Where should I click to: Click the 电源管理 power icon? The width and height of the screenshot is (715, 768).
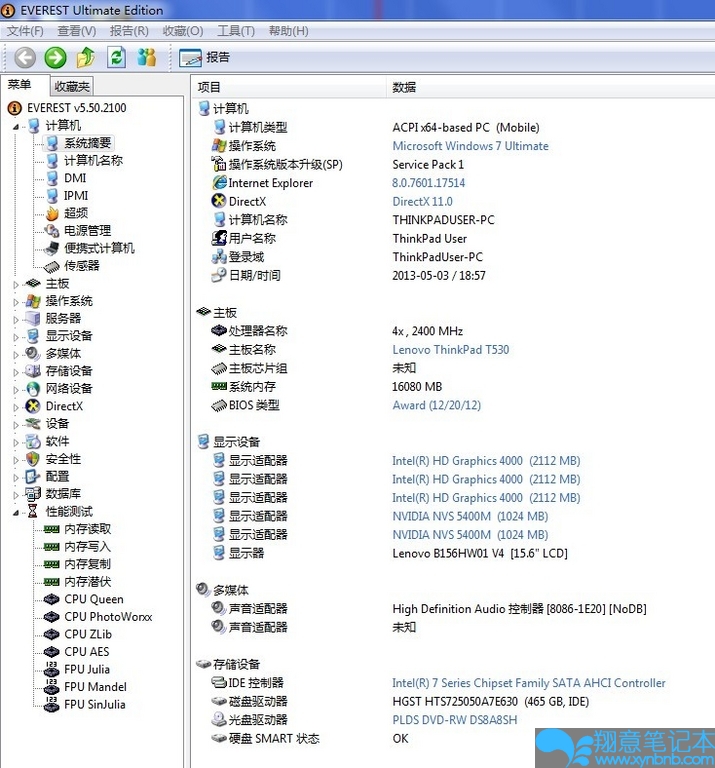coord(52,230)
